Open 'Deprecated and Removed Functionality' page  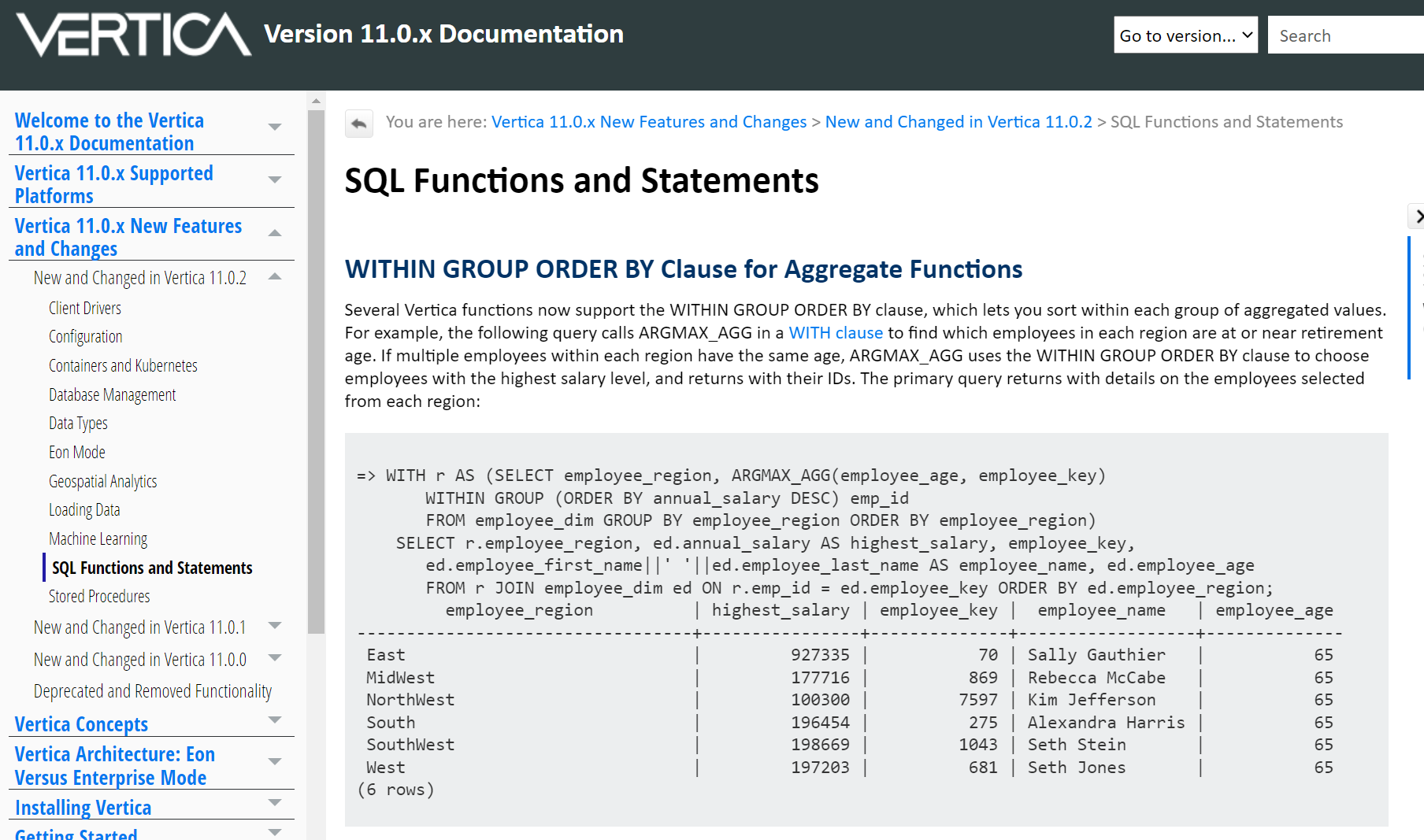point(152,690)
